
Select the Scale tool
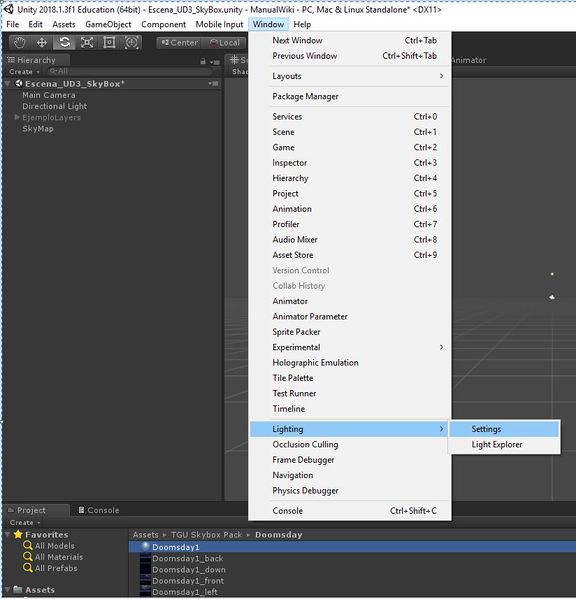point(87,42)
